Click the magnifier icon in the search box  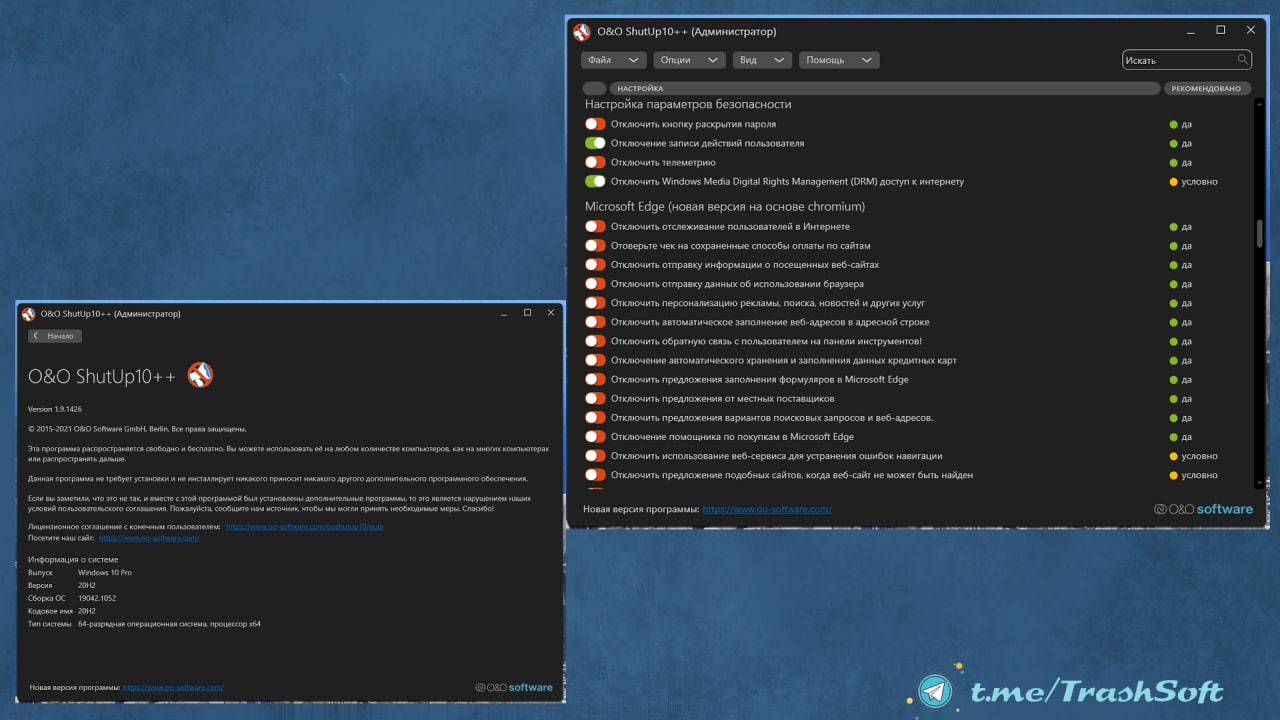pos(1243,60)
